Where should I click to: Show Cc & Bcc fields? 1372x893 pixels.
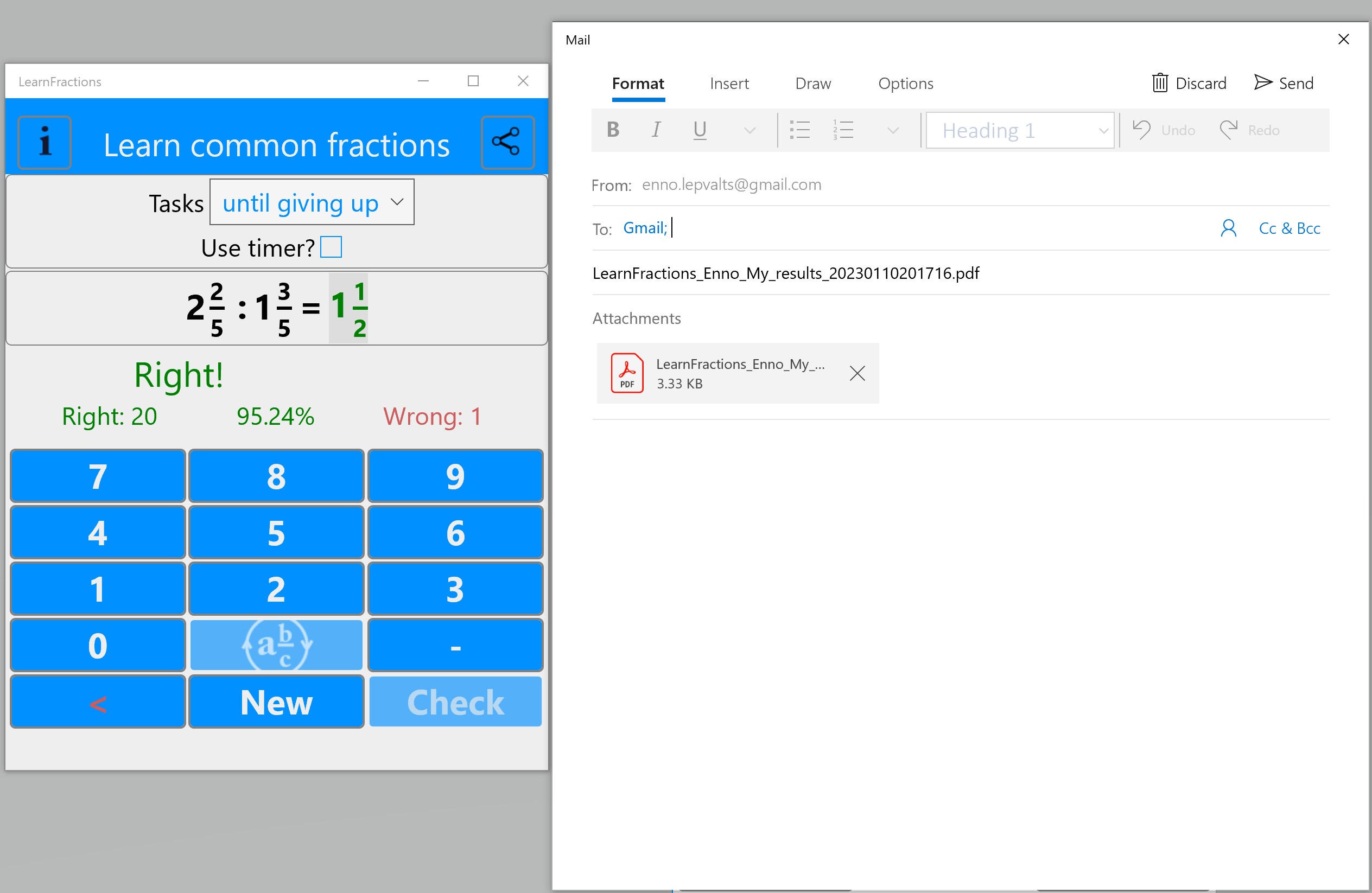click(1289, 228)
